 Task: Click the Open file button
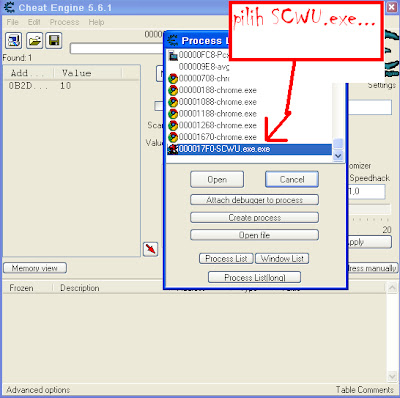(x=254, y=235)
